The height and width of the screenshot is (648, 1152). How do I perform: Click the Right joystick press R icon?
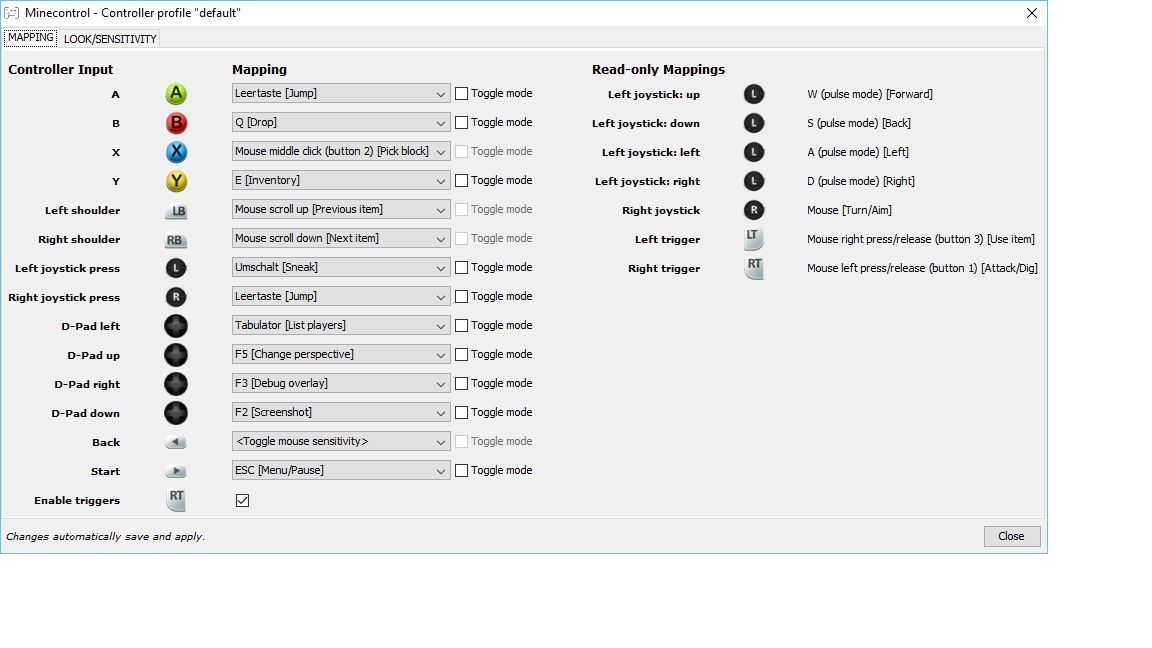176,297
